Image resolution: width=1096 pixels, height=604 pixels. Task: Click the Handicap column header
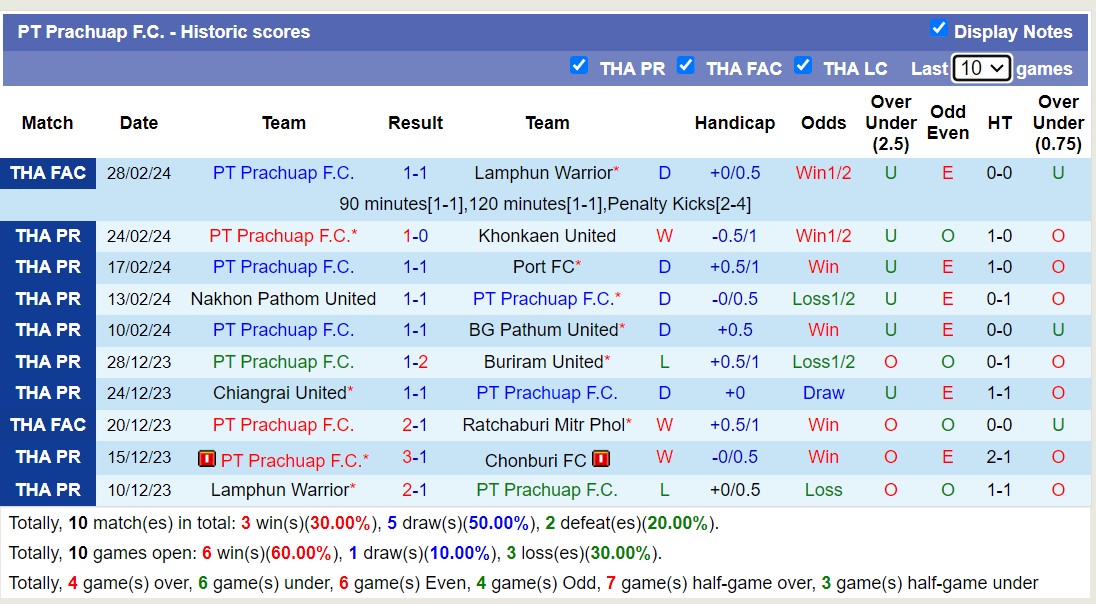734,123
